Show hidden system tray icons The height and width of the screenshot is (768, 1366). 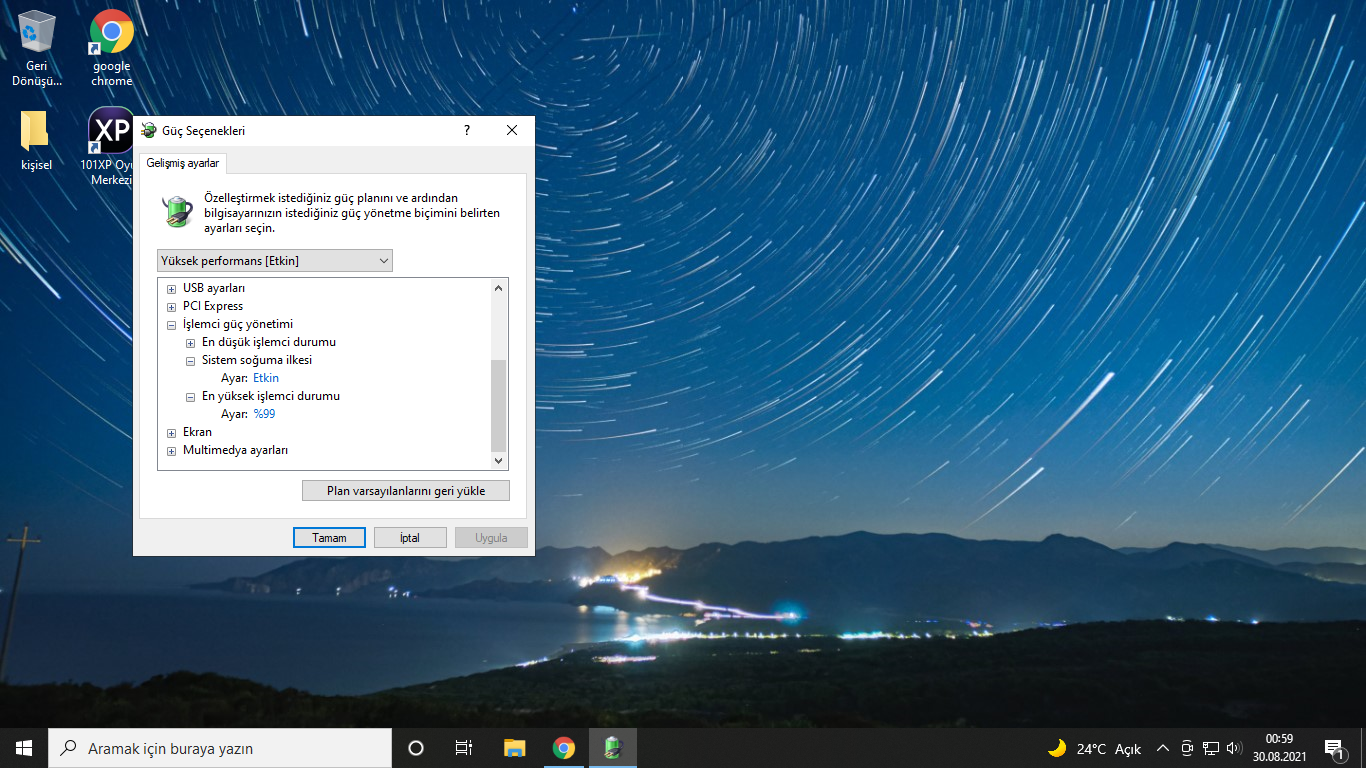pos(1163,748)
